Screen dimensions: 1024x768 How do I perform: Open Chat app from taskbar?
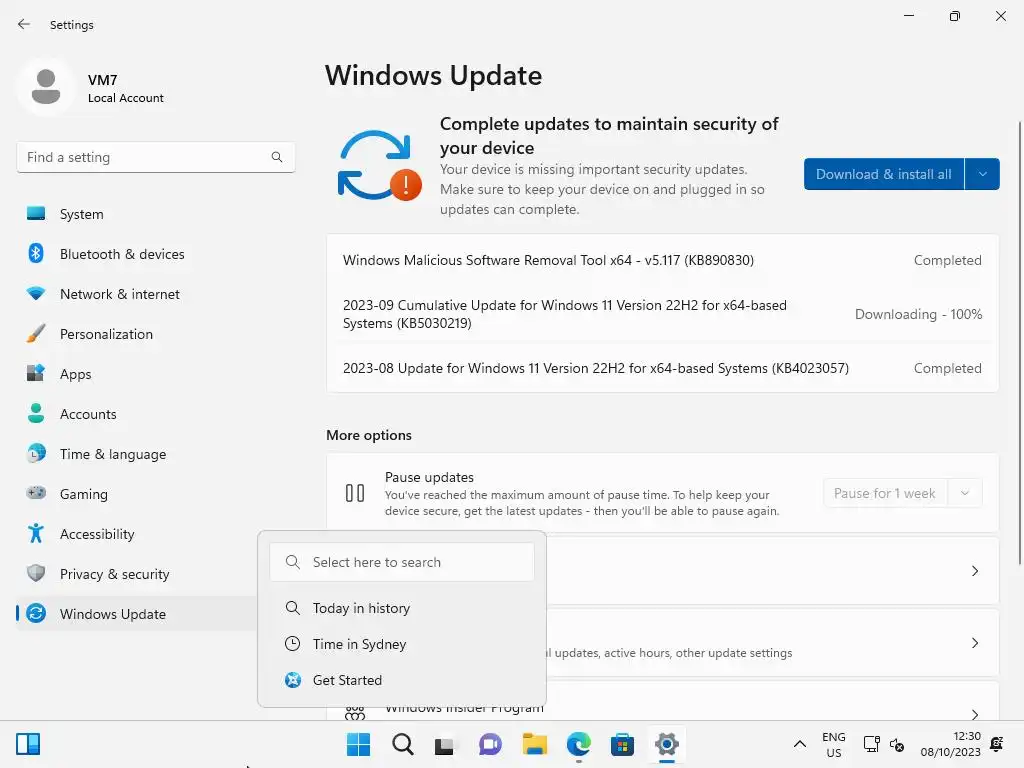coord(490,744)
